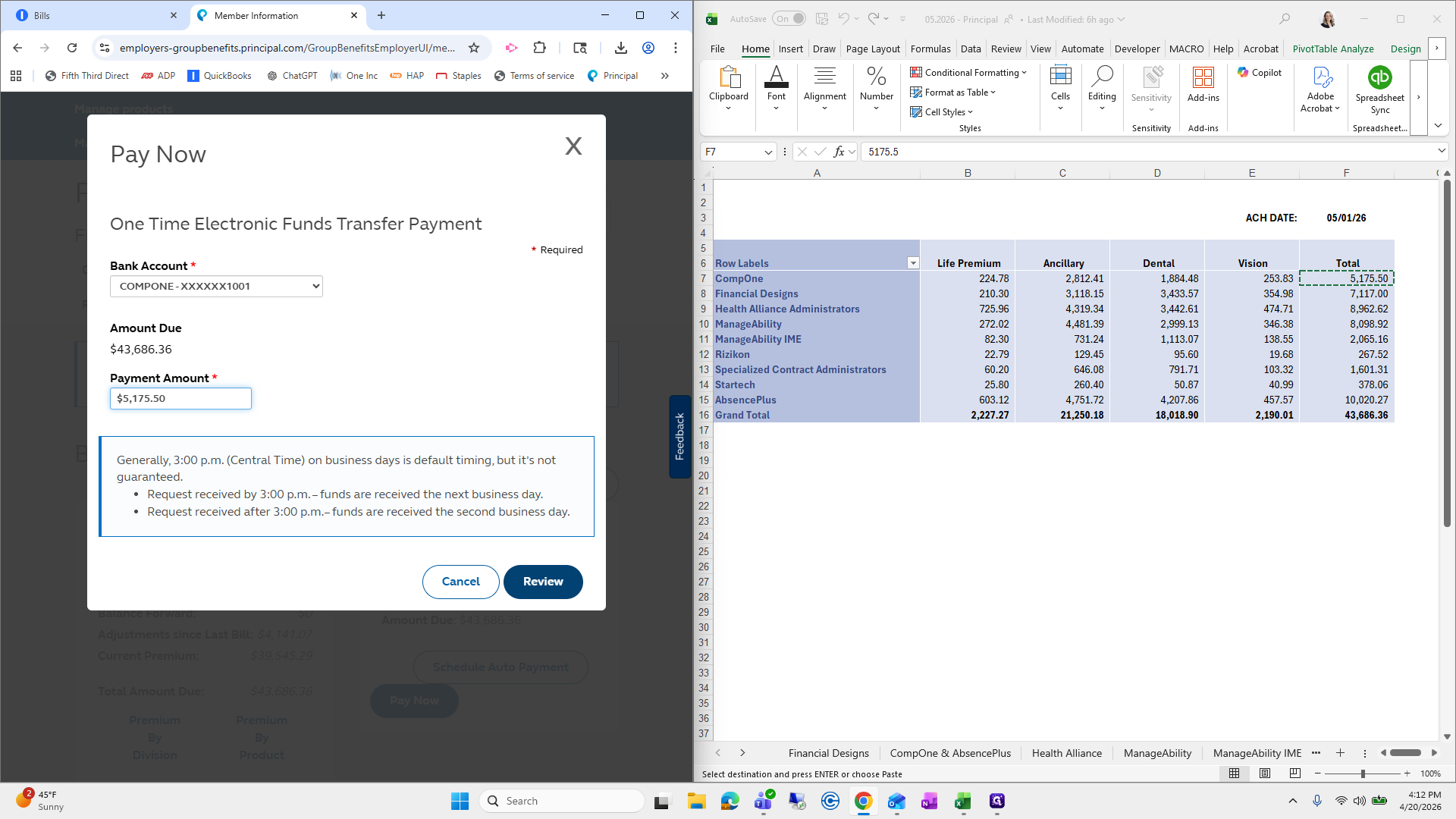
Task: Enable Page Break Preview view
Action: pos(1294,773)
